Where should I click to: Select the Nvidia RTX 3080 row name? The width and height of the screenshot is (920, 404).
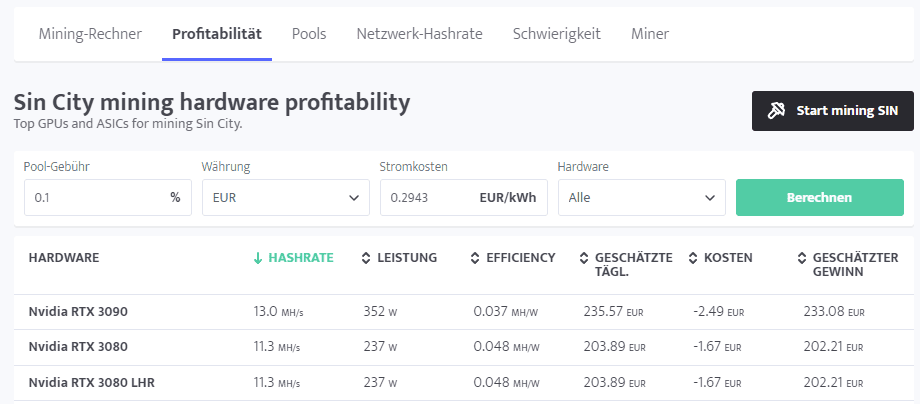[x=78, y=347]
